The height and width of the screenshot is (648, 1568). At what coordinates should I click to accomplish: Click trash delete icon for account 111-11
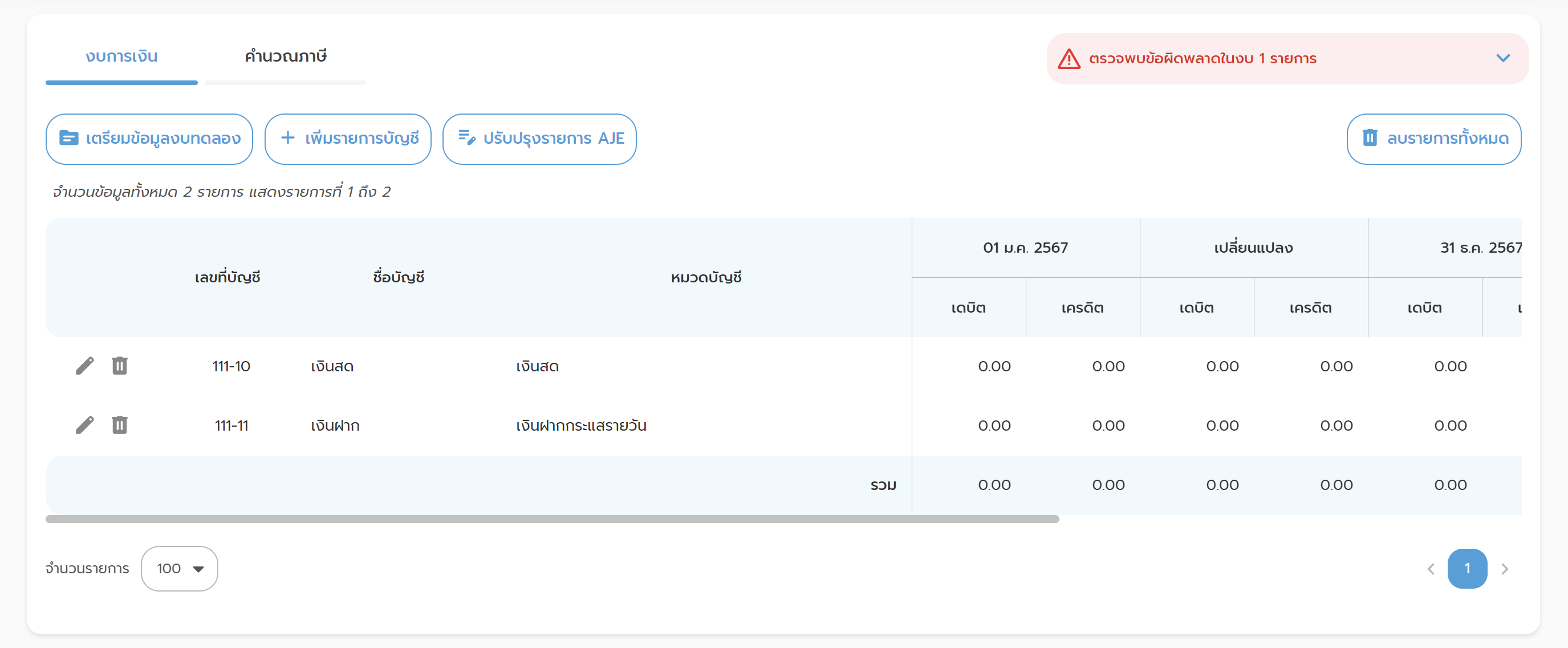click(x=119, y=425)
